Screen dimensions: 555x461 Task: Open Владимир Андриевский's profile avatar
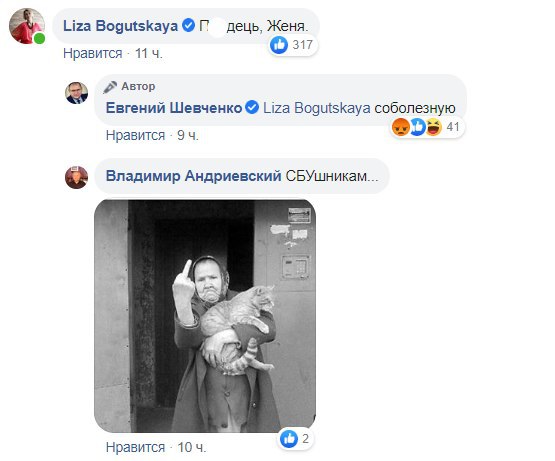pos(76,177)
